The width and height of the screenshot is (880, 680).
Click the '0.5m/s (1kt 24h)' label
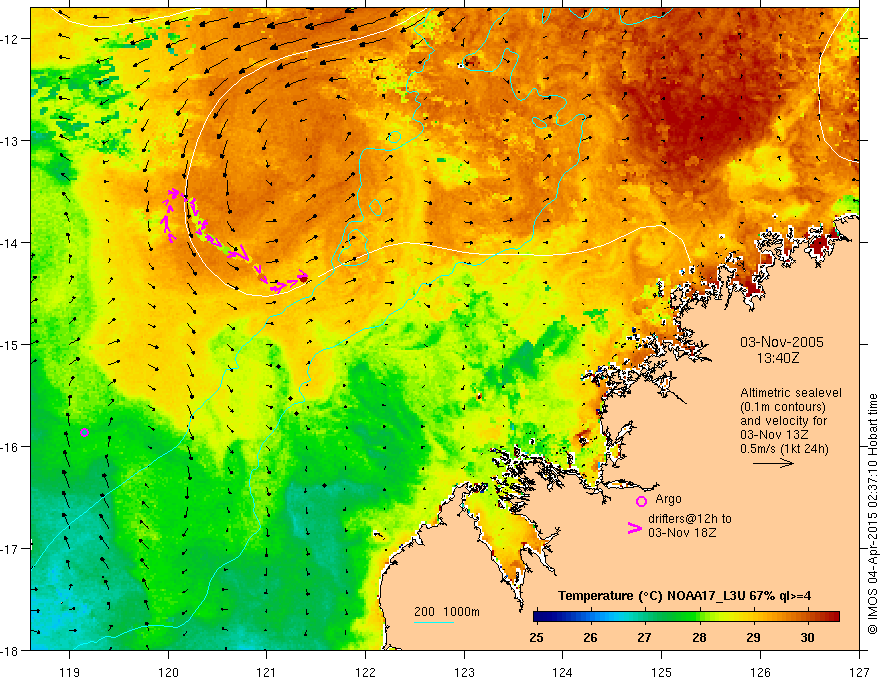click(x=784, y=449)
